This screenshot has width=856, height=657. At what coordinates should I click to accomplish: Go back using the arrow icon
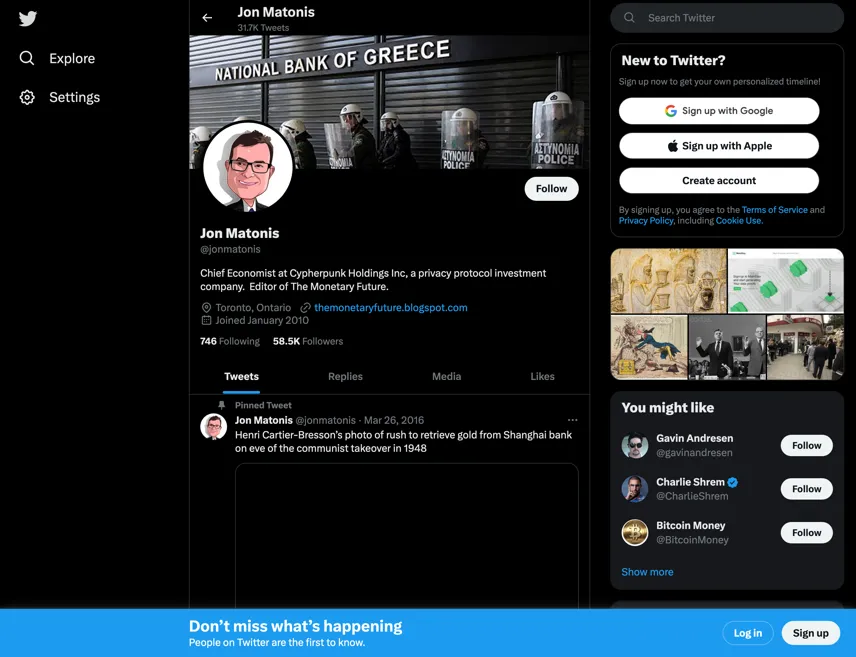point(207,18)
